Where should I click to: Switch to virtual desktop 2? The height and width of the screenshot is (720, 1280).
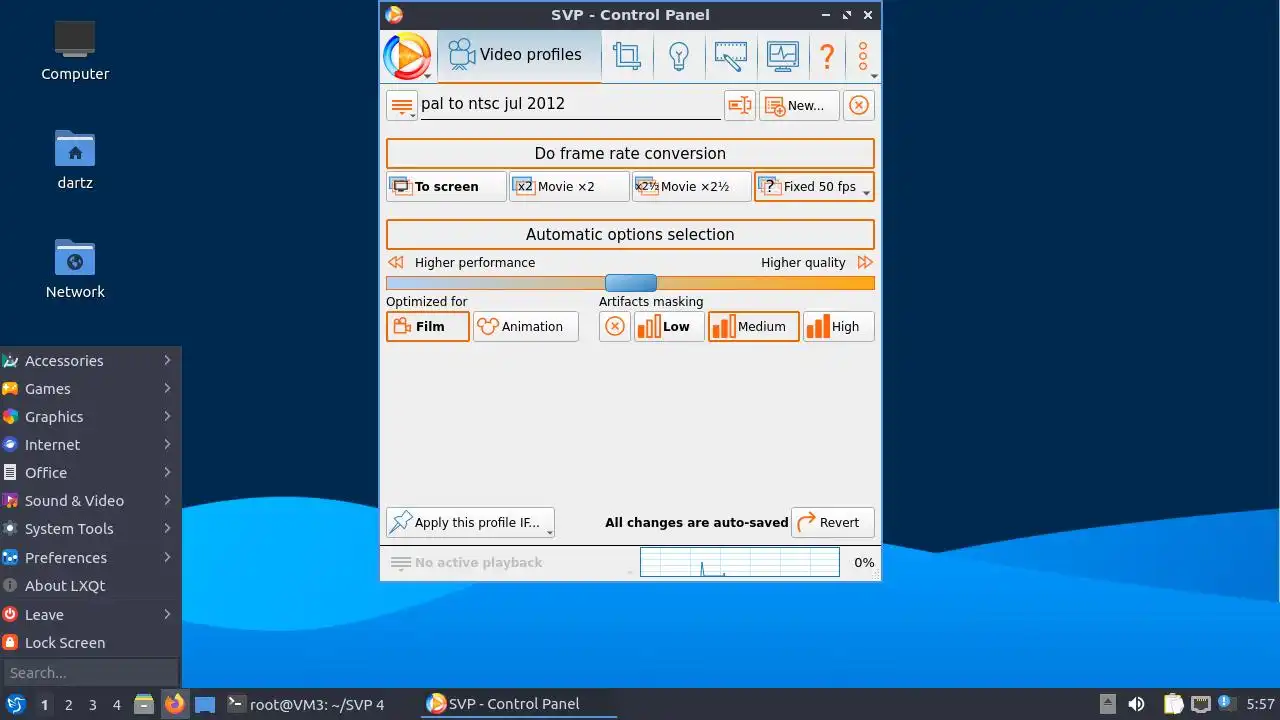coord(68,705)
